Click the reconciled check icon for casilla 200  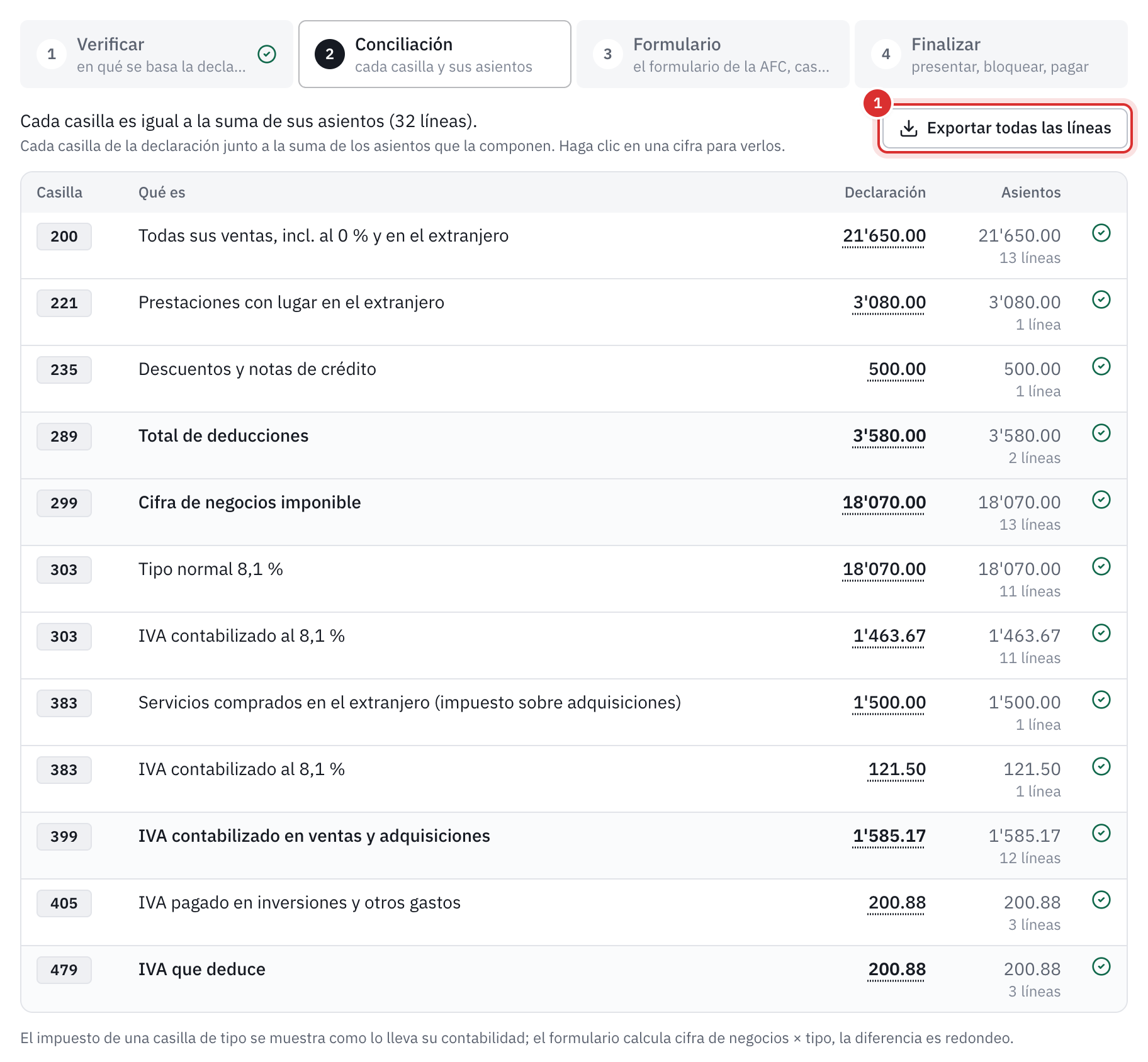1101,233
